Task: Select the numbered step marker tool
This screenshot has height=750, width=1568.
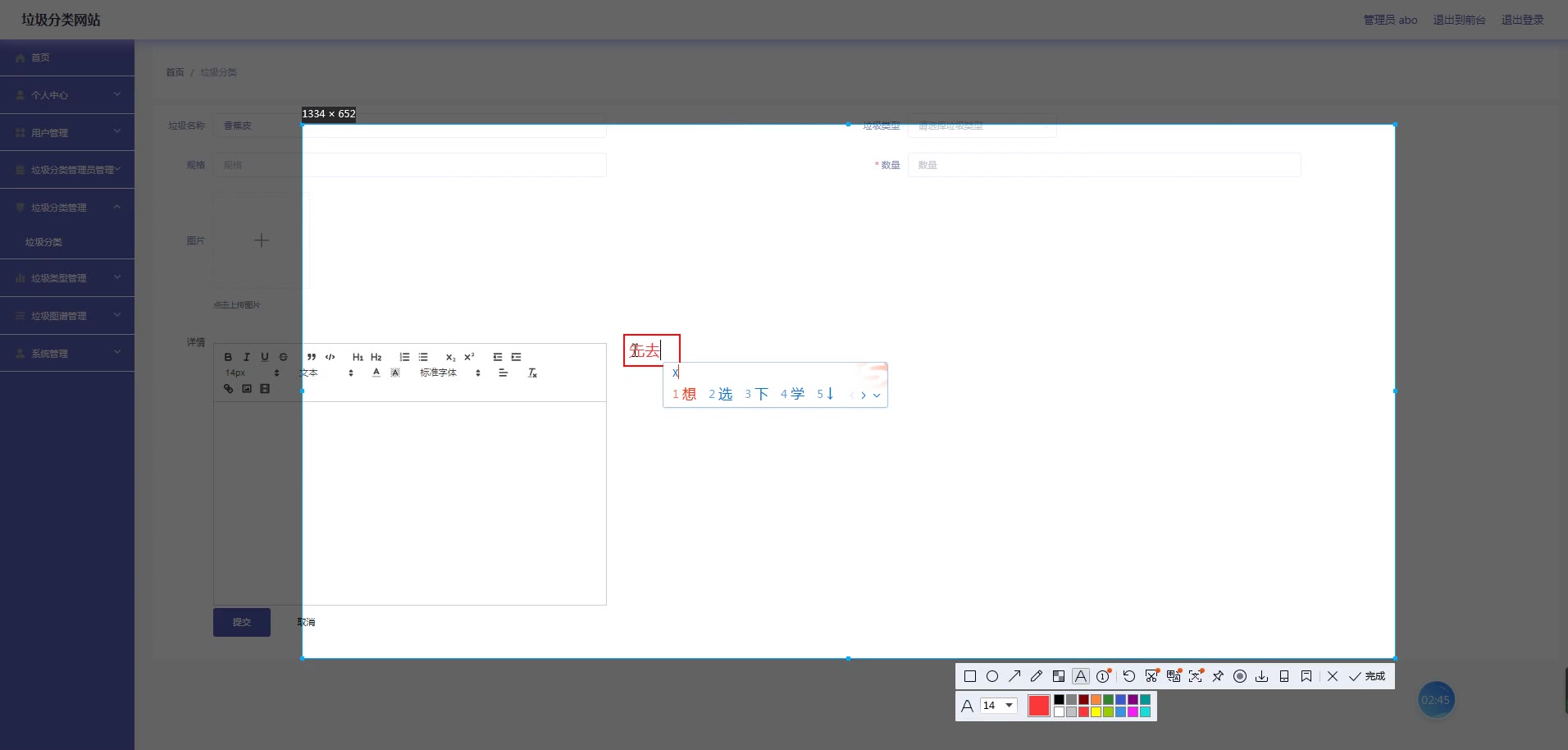Action: click(x=1103, y=676)
